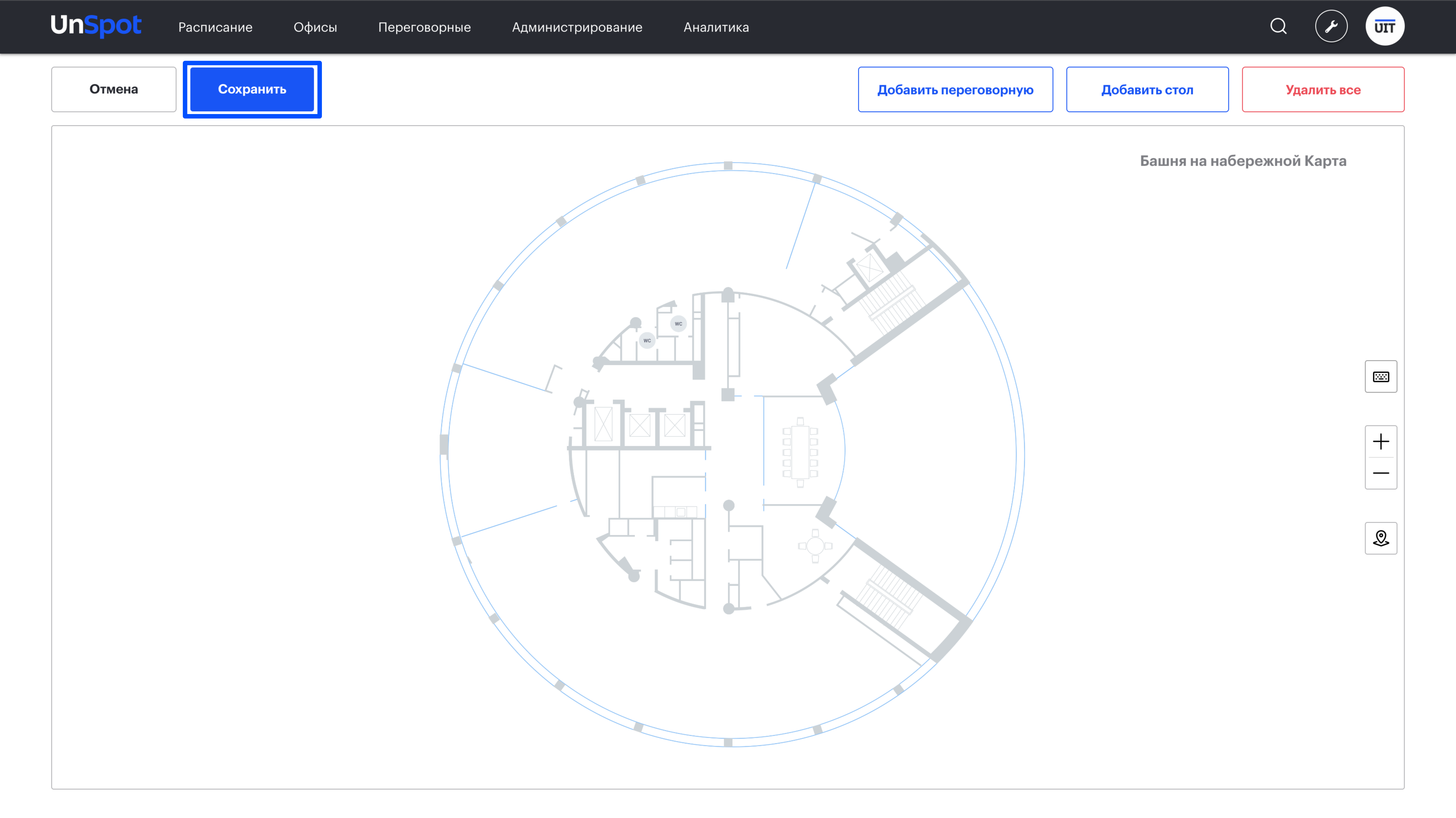Click the round table on floor plan
The image size is (1456, 818).
pos(815,546)
